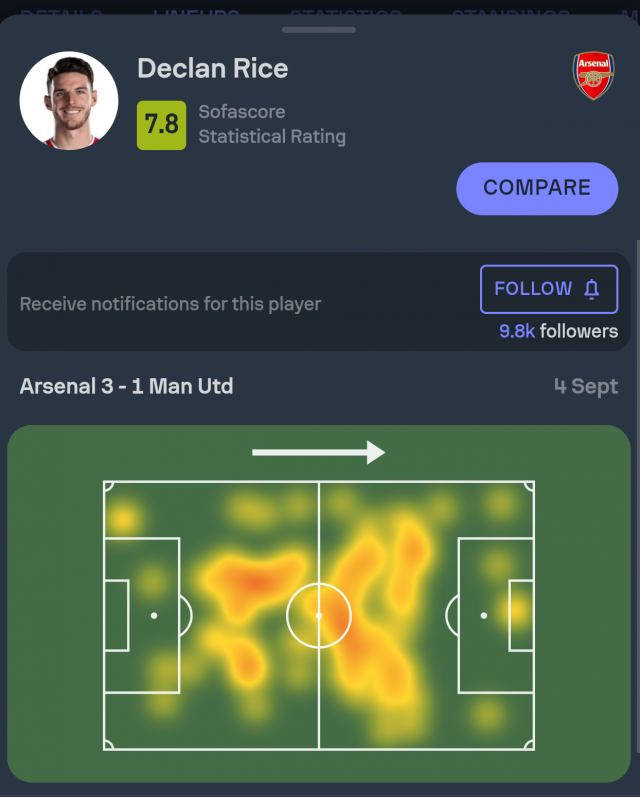Click the bell icon in Follow button
The image size is (640, 797).
pyautogui.click(x=591, y=289)
